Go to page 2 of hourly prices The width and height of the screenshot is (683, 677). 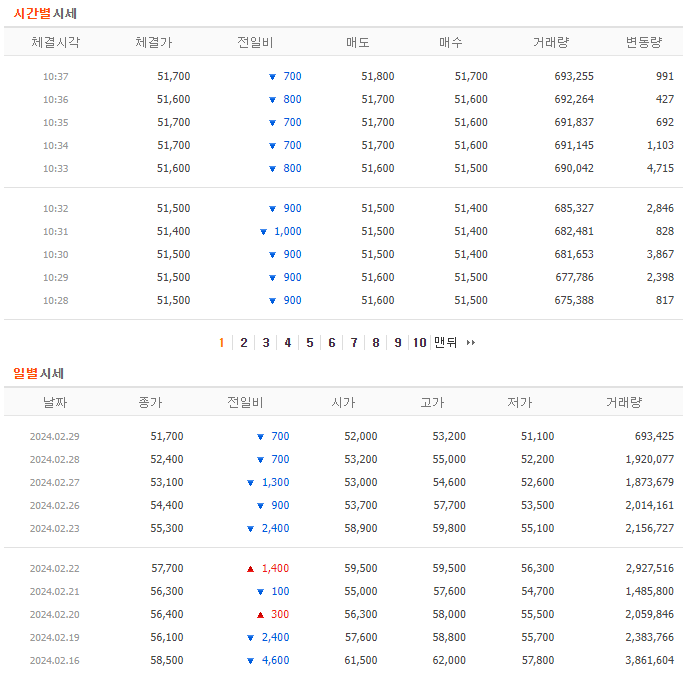[x=244, y=343]
